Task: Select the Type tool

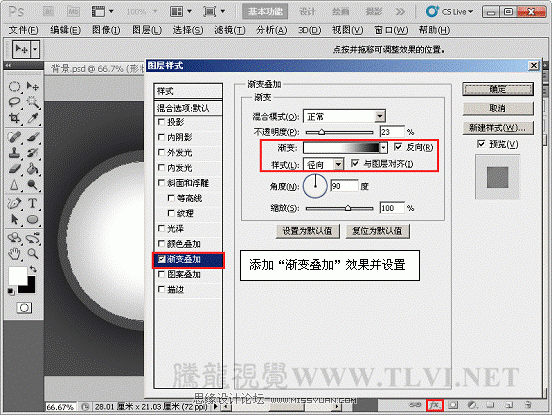Action: [33, 203]
